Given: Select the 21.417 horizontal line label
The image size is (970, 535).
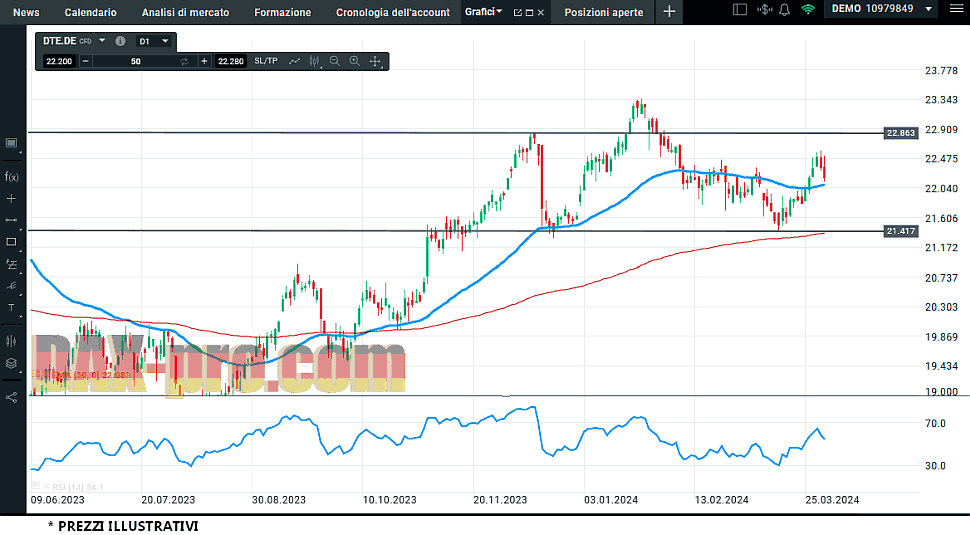Looking at the screenshot, I should [900, 231].
